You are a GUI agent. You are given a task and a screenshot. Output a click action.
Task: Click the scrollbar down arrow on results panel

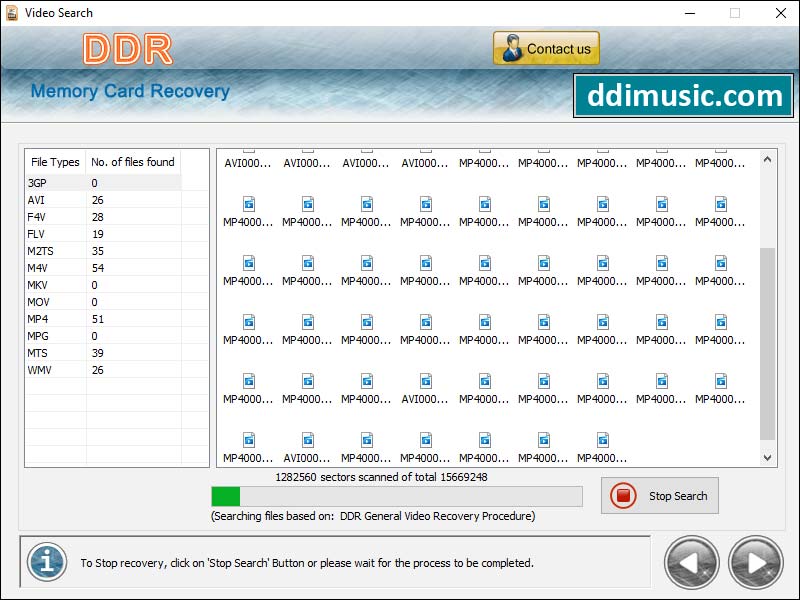tap(768, 458)
